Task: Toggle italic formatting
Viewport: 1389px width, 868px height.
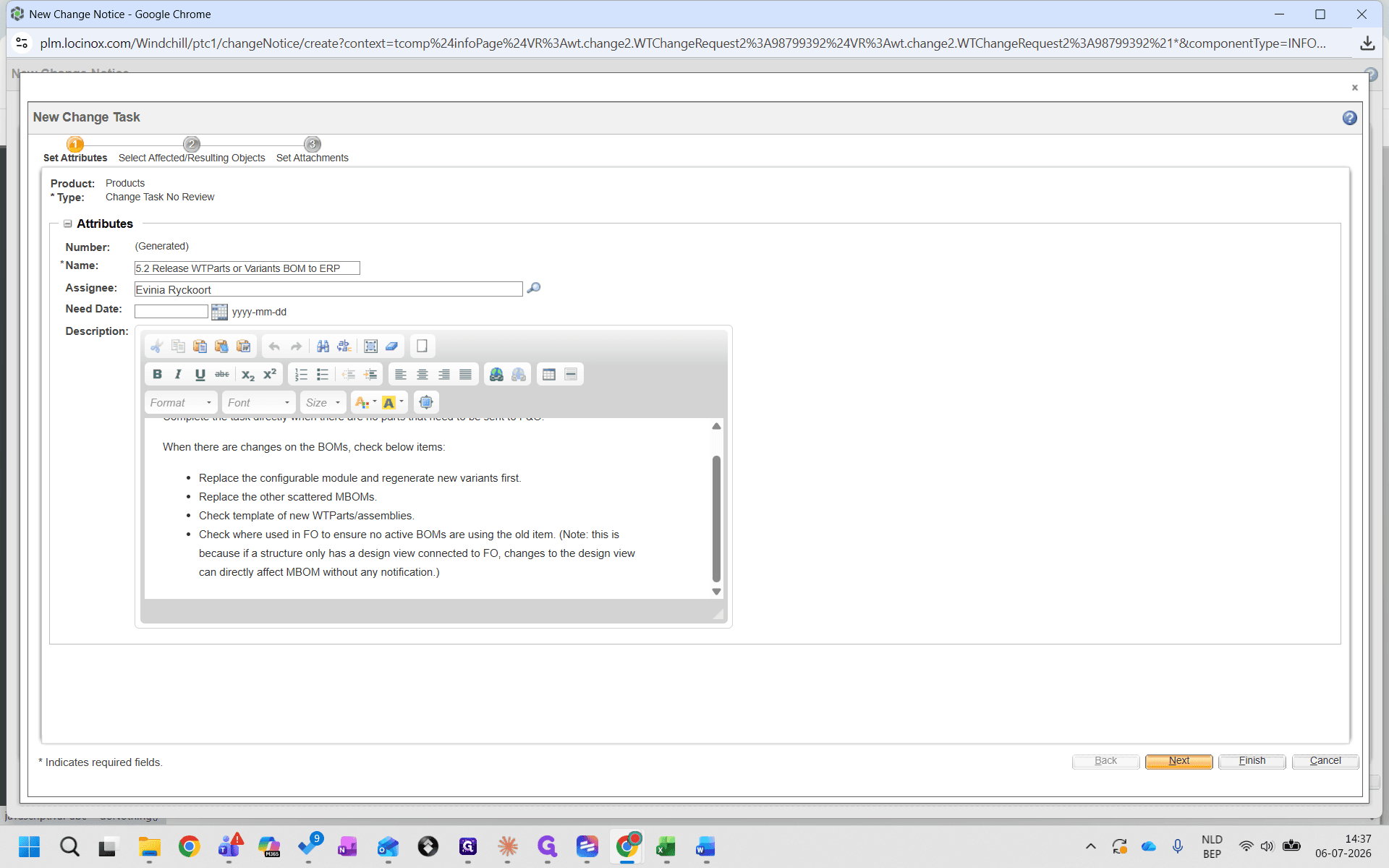Action: tap(178, 375)
